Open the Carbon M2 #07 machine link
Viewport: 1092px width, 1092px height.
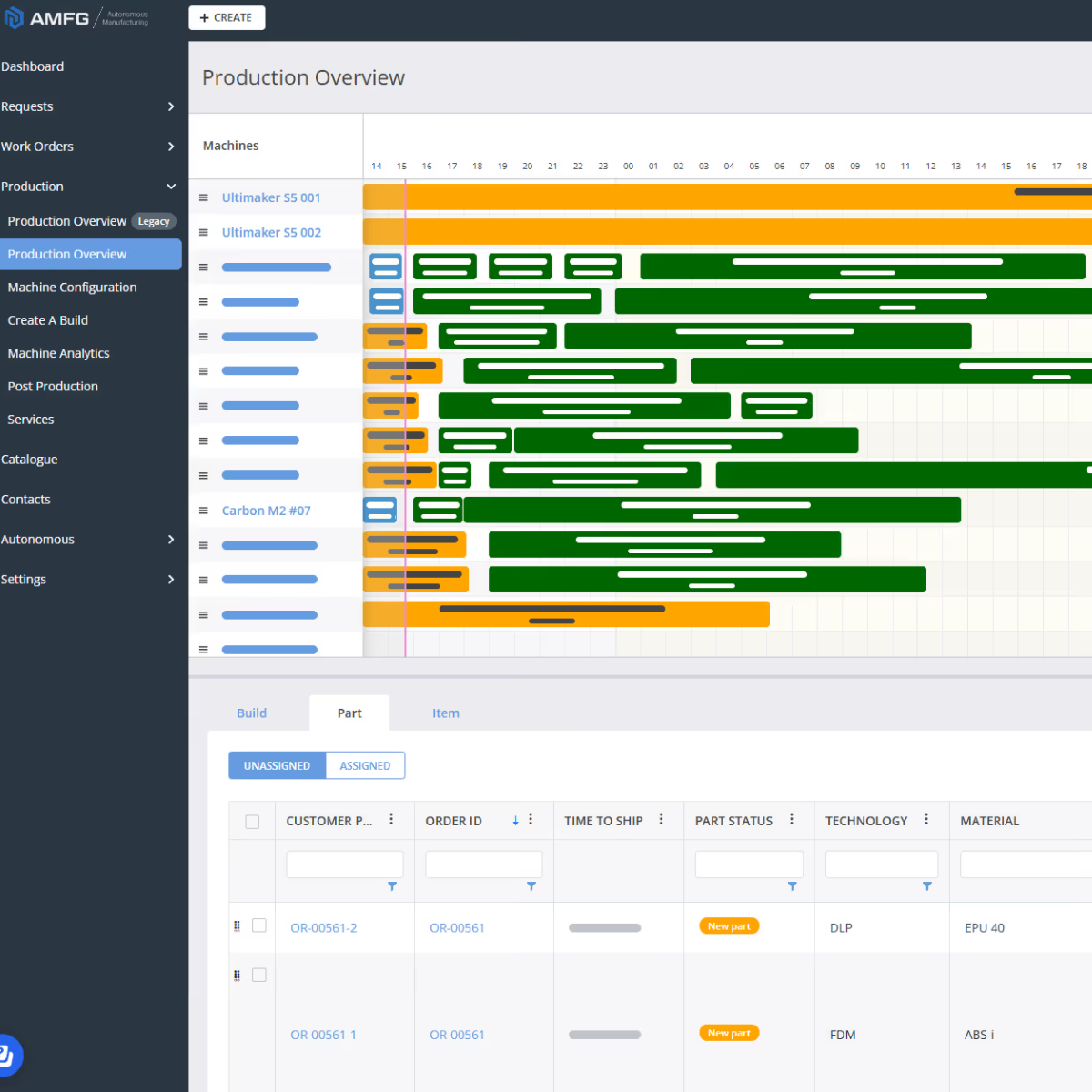[x=267, y=511]
